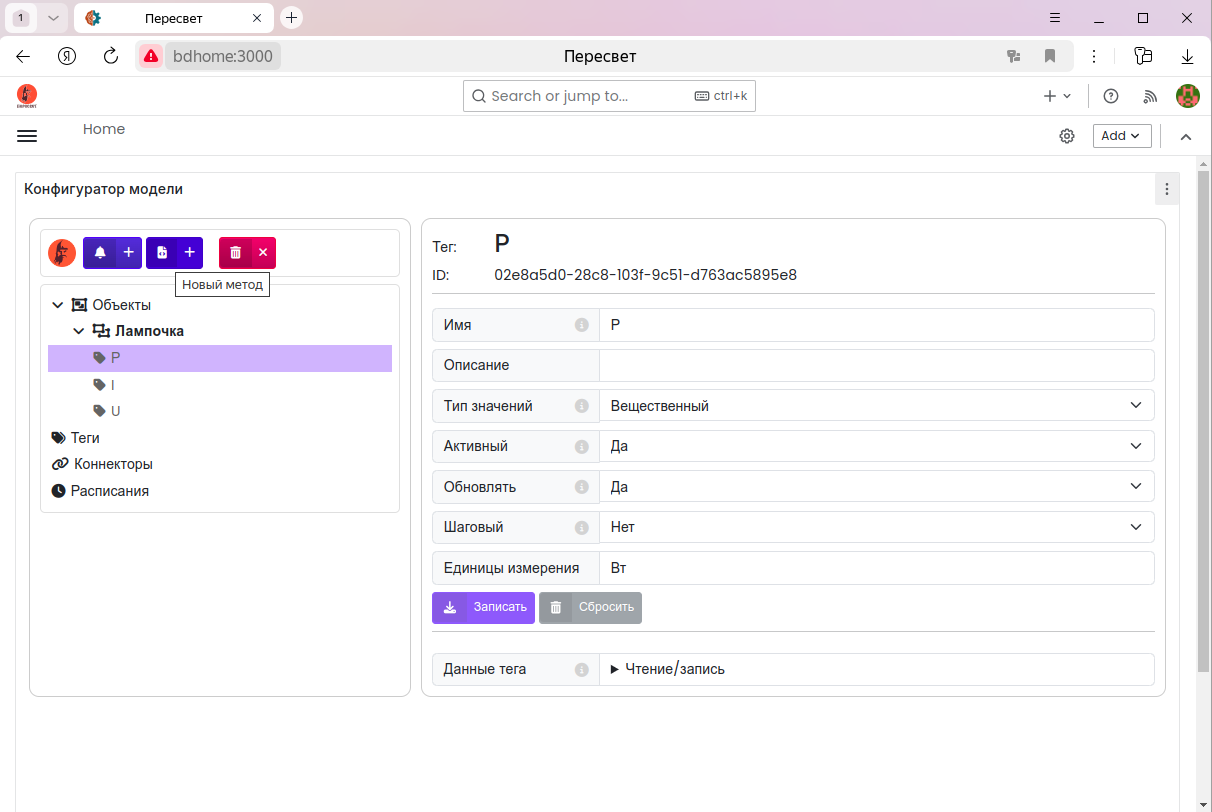Bookmark the page with the bookmark icon
The height and width of the screenshot is (812, 1212).
tap(1050, 56)
